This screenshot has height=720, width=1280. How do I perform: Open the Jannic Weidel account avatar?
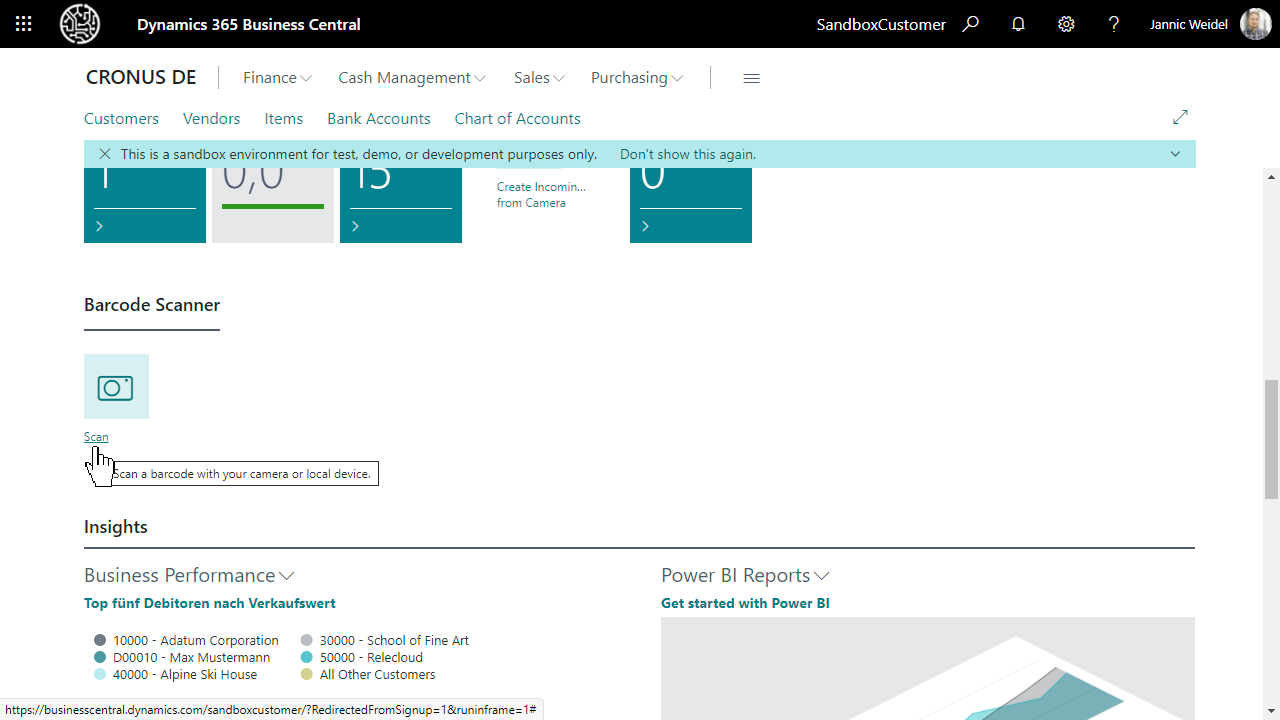[x=1255, y=24]
